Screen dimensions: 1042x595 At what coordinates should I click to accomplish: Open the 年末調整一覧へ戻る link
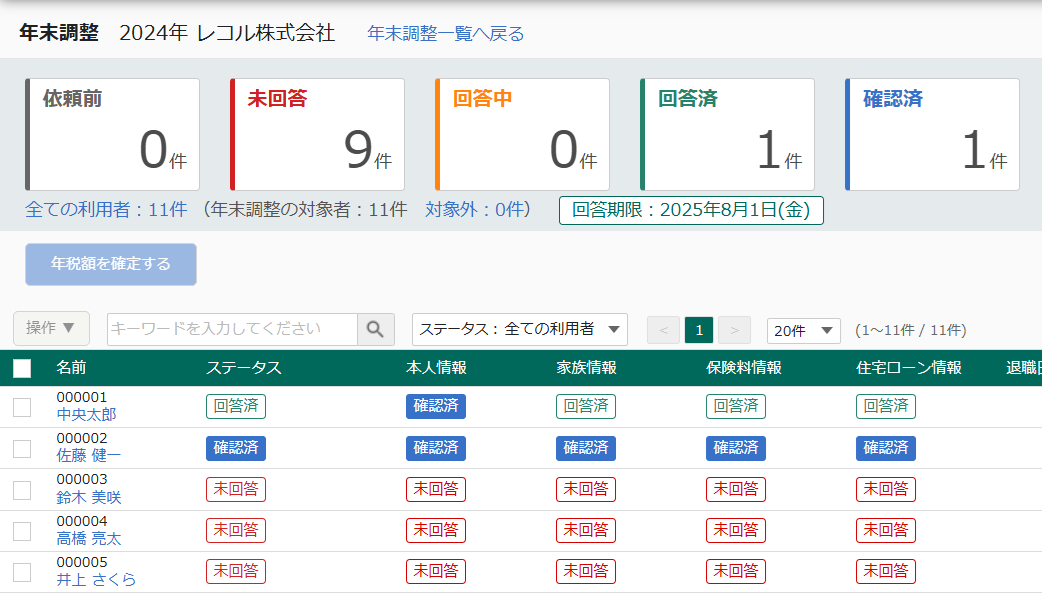click(444, 32)
